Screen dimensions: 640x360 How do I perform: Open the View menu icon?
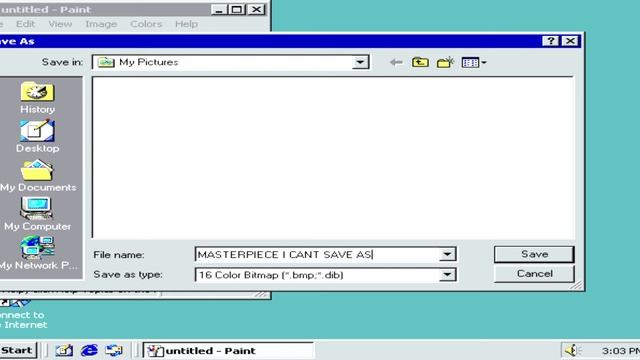(474, 62)
